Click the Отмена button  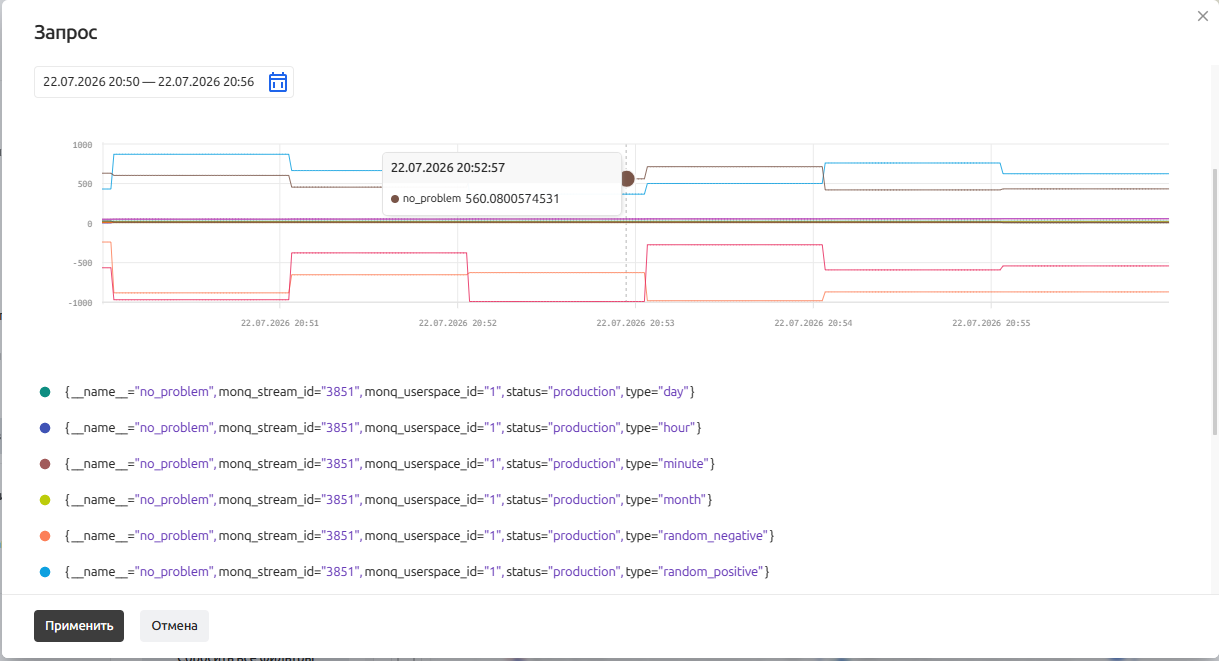(x=174, y=626)
